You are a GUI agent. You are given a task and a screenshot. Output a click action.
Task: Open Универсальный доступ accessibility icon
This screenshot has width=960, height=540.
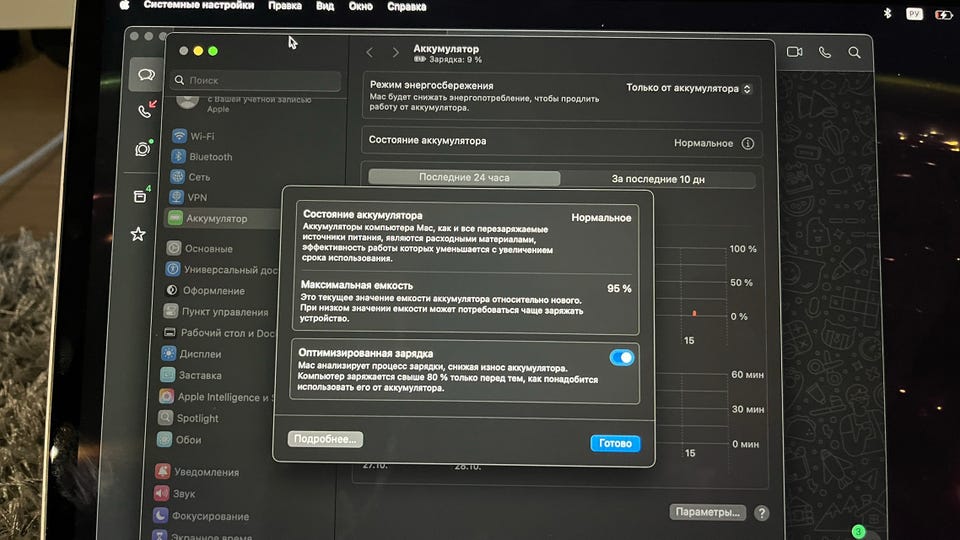point(173,269)
